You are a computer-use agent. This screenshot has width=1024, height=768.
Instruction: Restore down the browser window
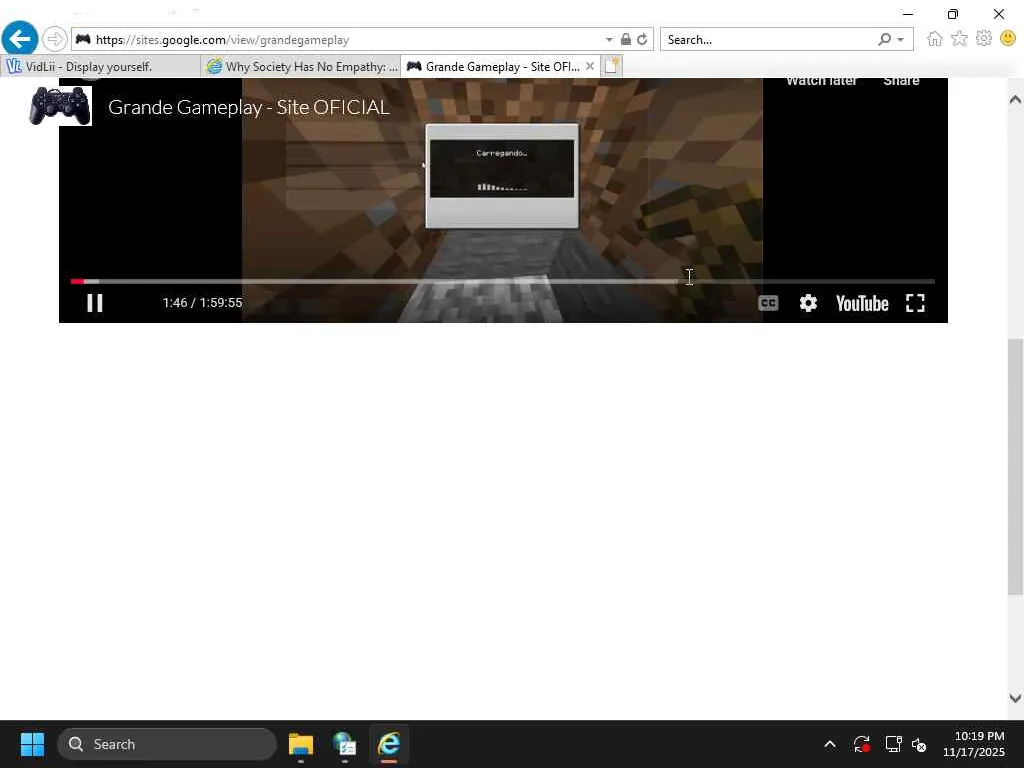(953, 14)
